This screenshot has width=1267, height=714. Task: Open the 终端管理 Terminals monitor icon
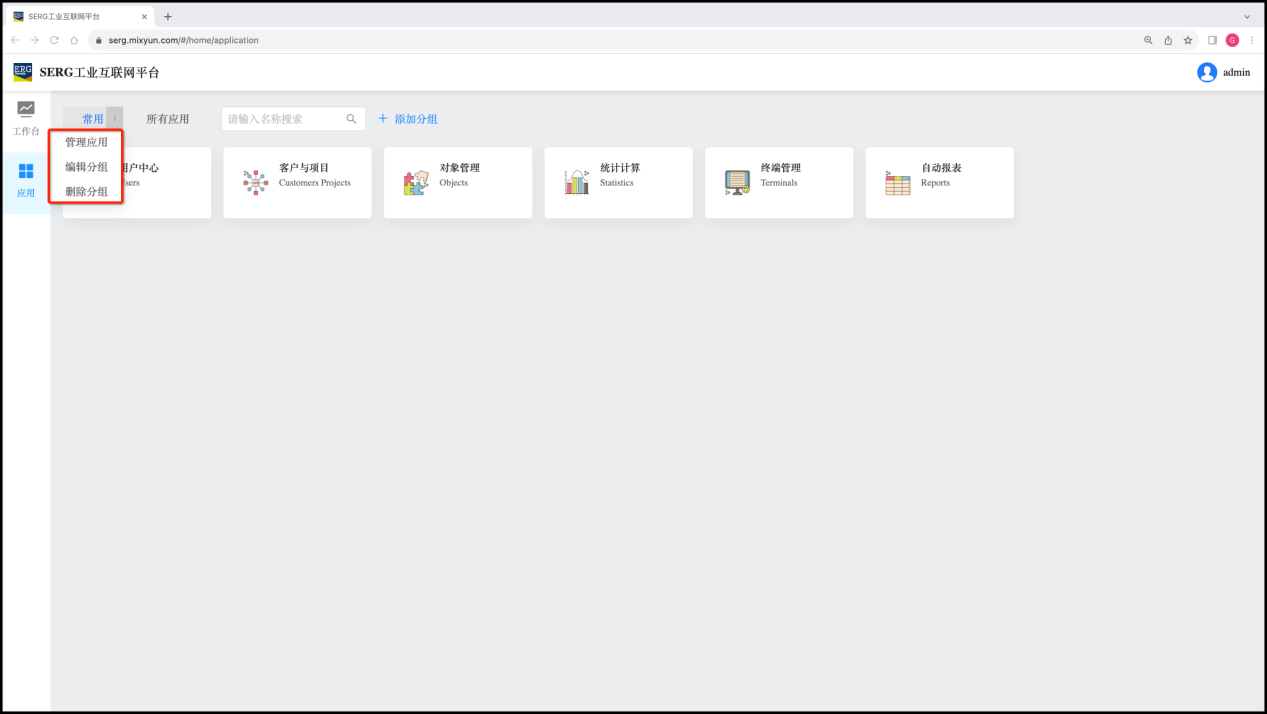tap(737, 182)
